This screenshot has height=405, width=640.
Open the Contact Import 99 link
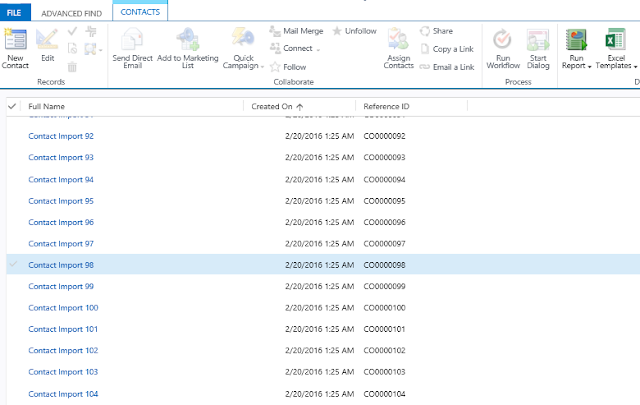coord(61,286)
